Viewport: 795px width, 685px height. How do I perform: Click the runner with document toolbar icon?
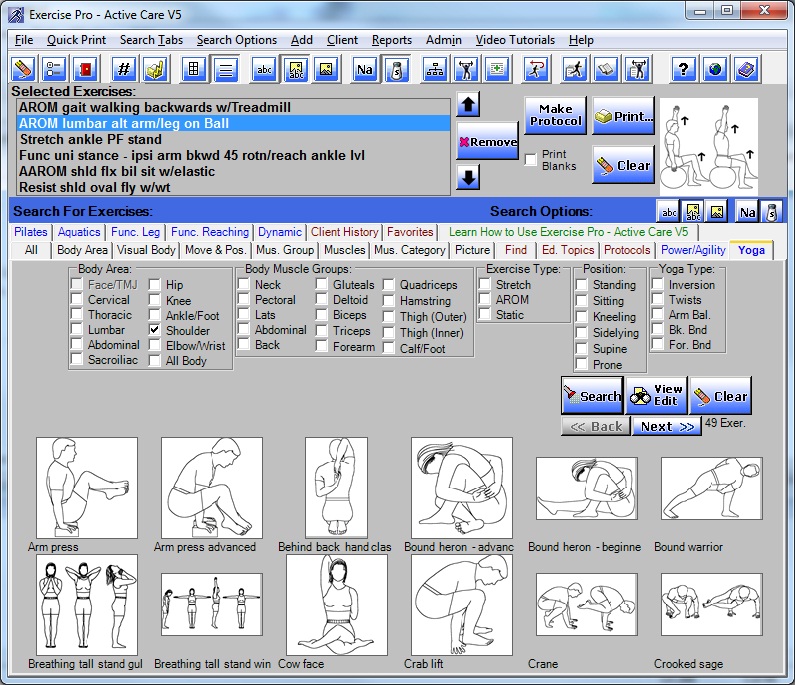[574, 69]
